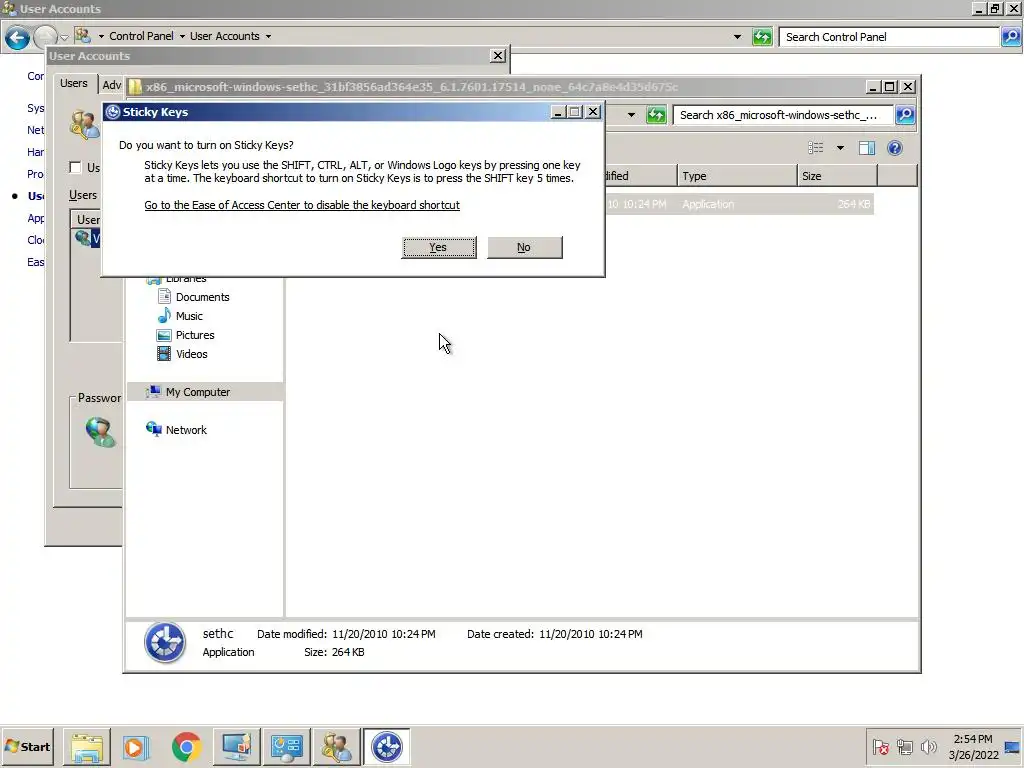Viewport: 1024px width, 768px height.
Task: Refresh the sethc folder explorer window
Action: (656, 115)
